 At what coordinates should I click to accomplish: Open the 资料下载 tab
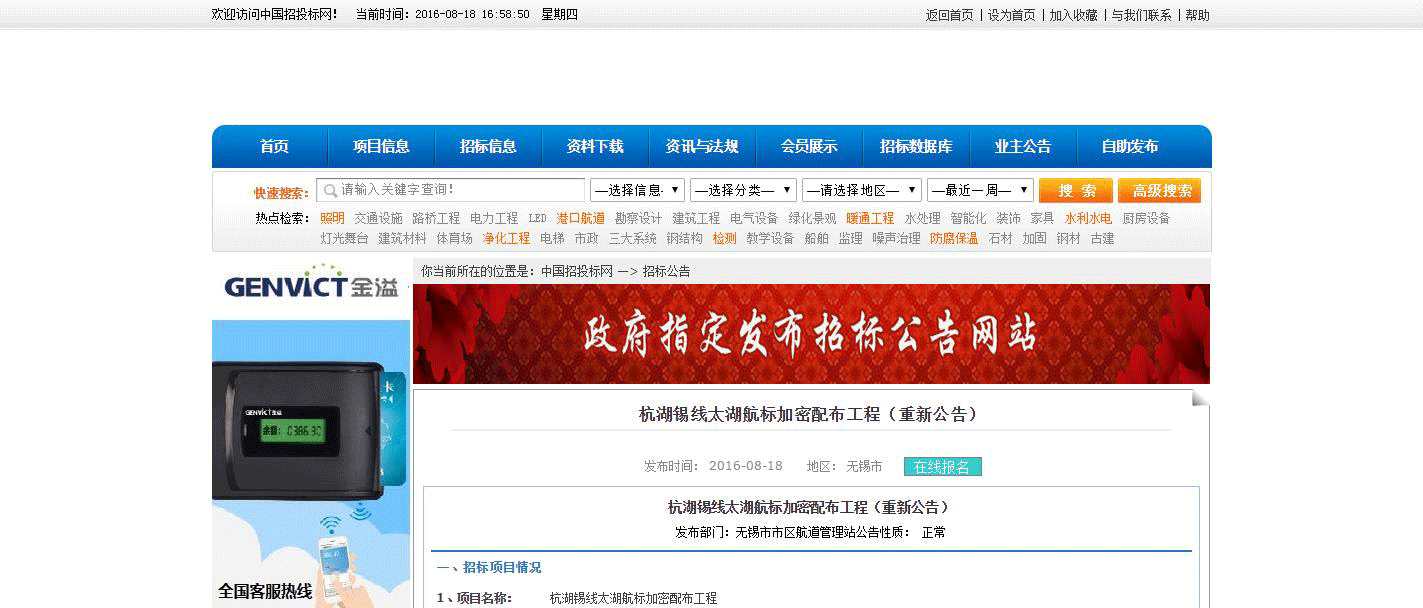click(x=595, y=146)
